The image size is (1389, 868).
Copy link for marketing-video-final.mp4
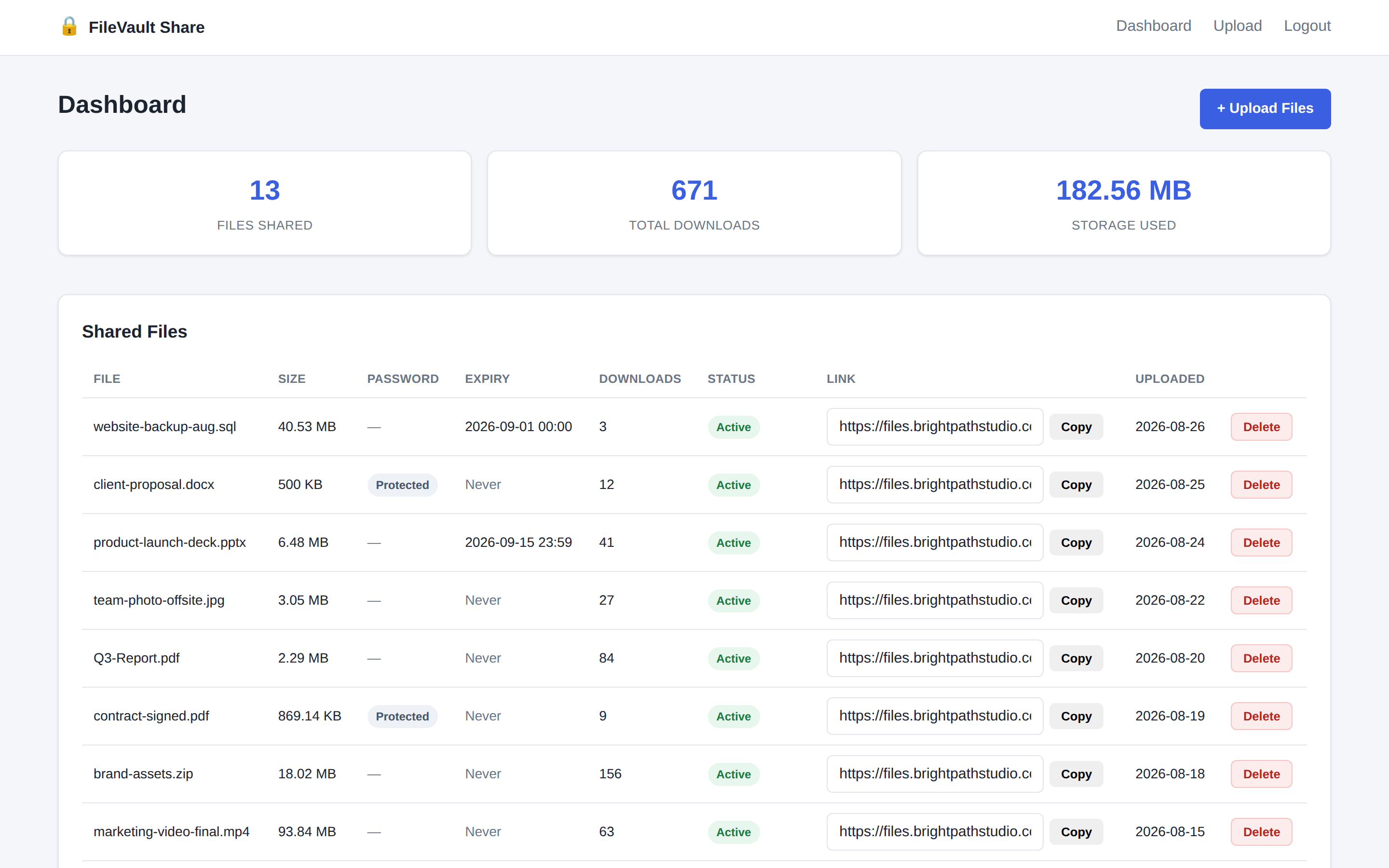tap(1076, 832)
